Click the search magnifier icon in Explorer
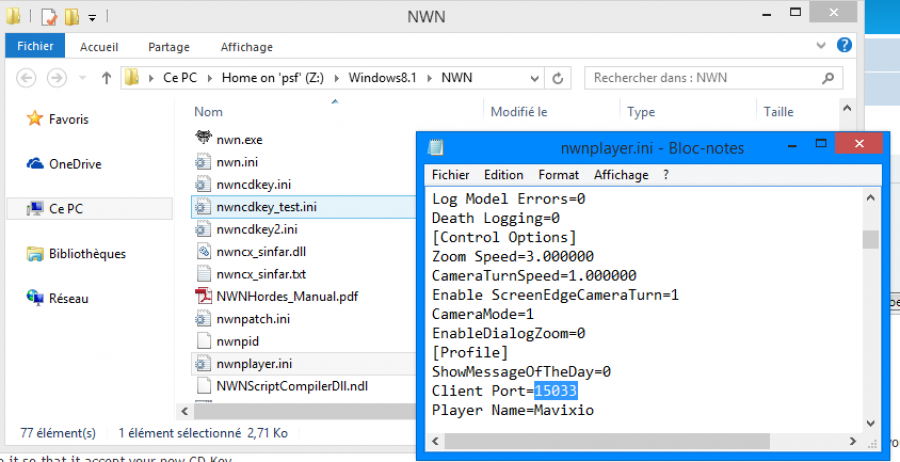900x462 pixels. pyautogui.click(x=828, y=78)
